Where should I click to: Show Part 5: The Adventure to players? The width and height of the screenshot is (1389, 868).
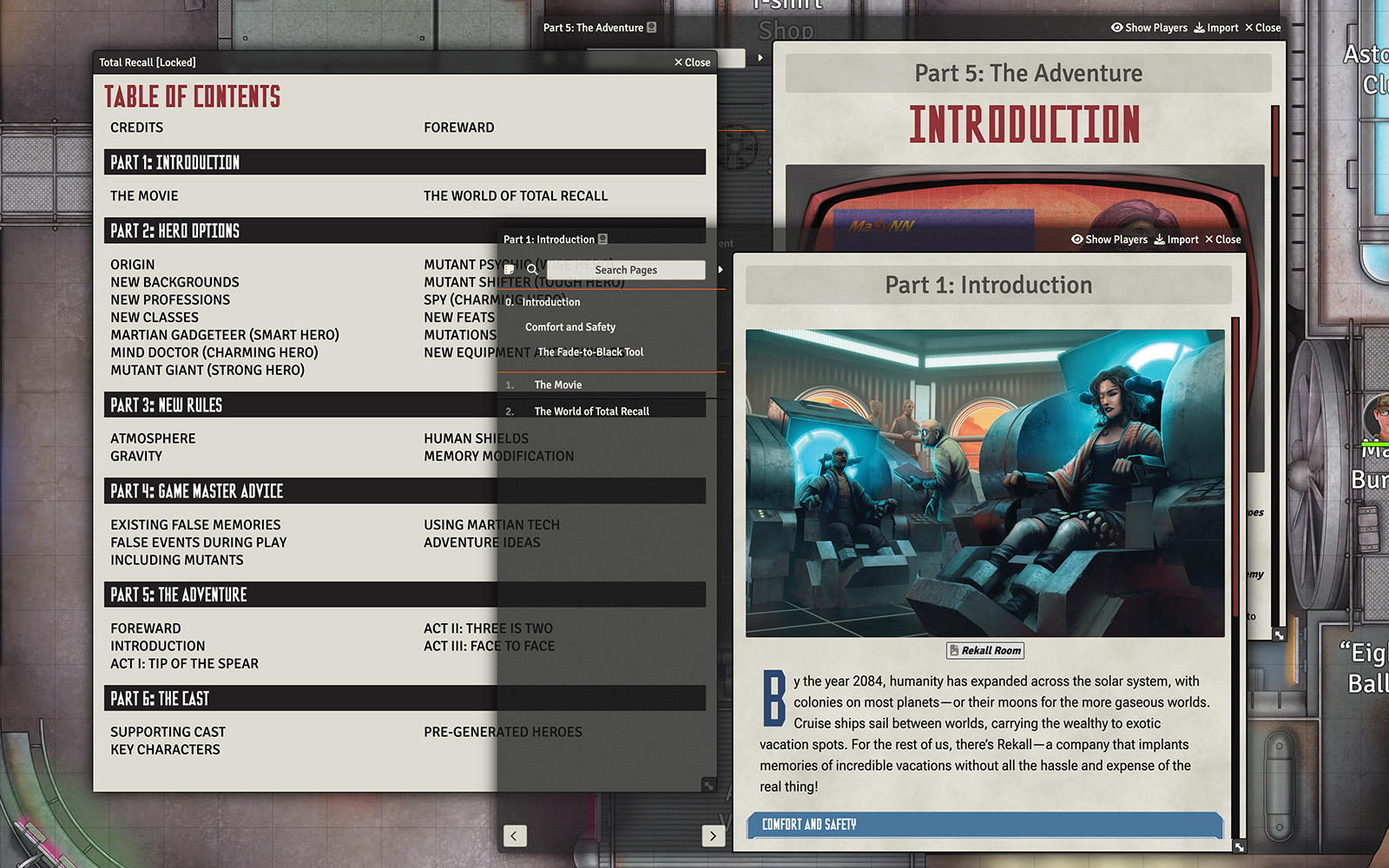1149,28
